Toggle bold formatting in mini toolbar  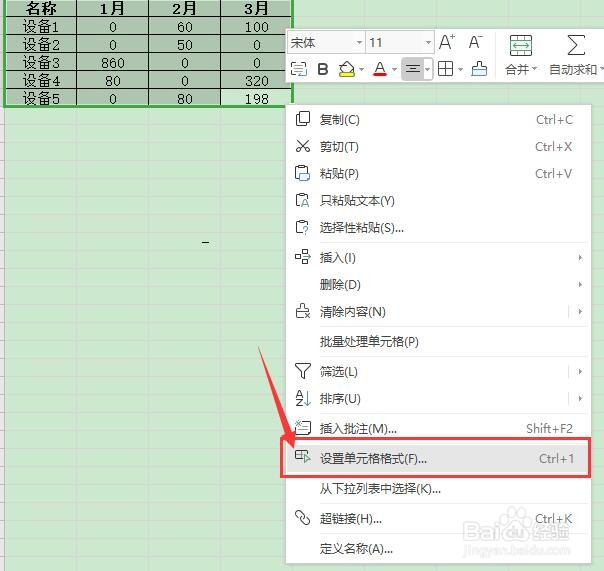(x=323, y=69)
